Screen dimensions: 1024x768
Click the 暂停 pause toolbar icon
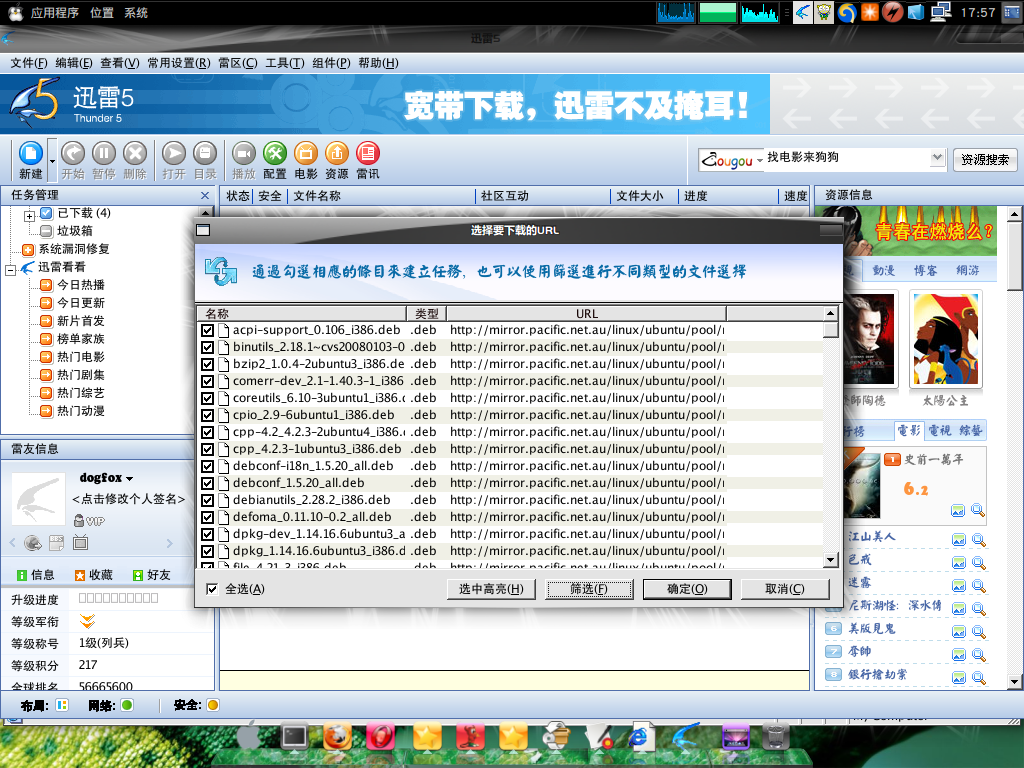[104, 154]
